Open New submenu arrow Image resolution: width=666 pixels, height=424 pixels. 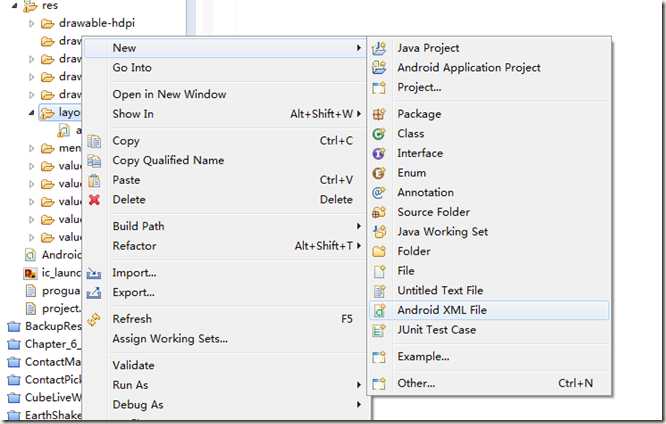pyautogui.click(x=358, y=48)
